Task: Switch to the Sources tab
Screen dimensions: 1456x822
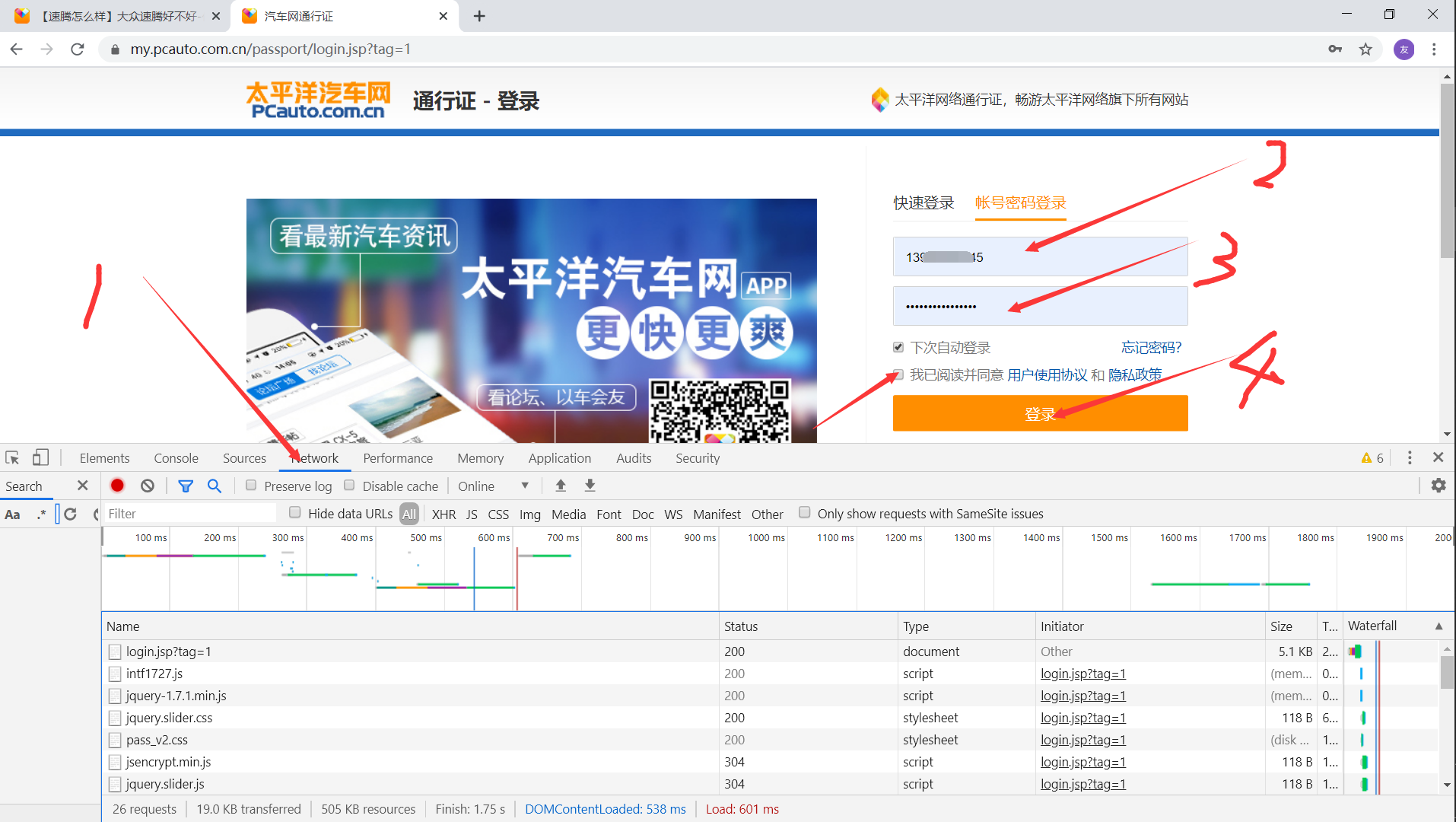Action: (244, 458)
